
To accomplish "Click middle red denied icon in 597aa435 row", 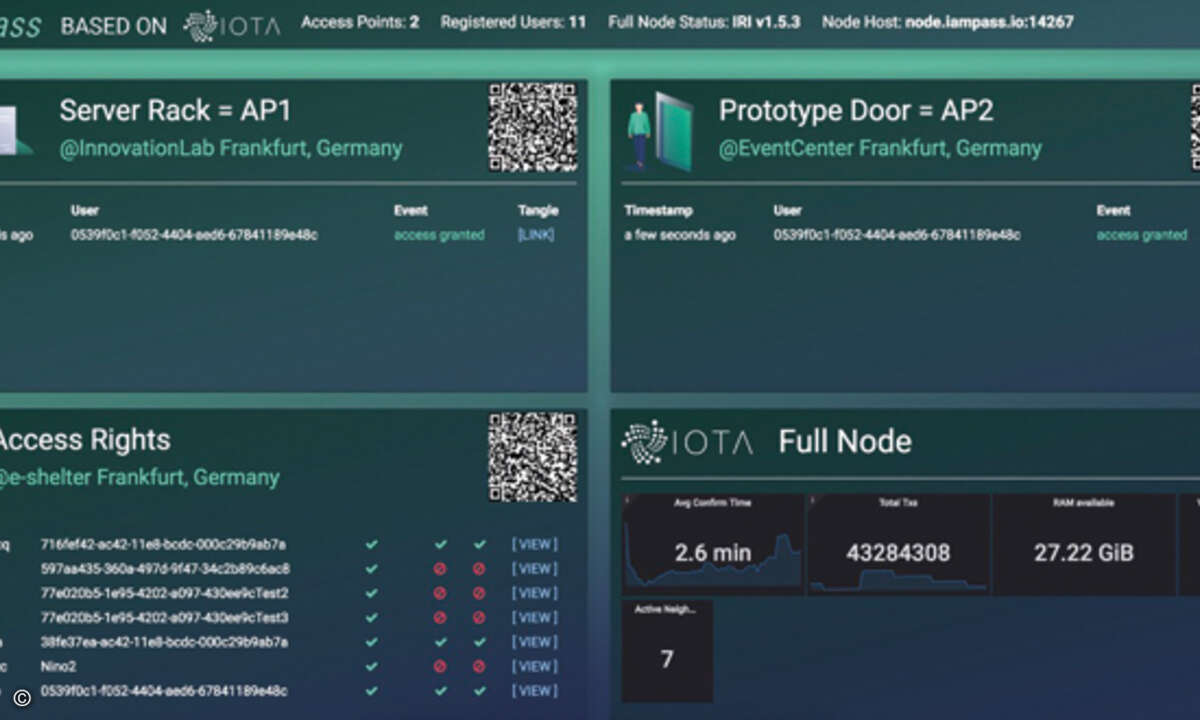I will [x=440, y=568].
